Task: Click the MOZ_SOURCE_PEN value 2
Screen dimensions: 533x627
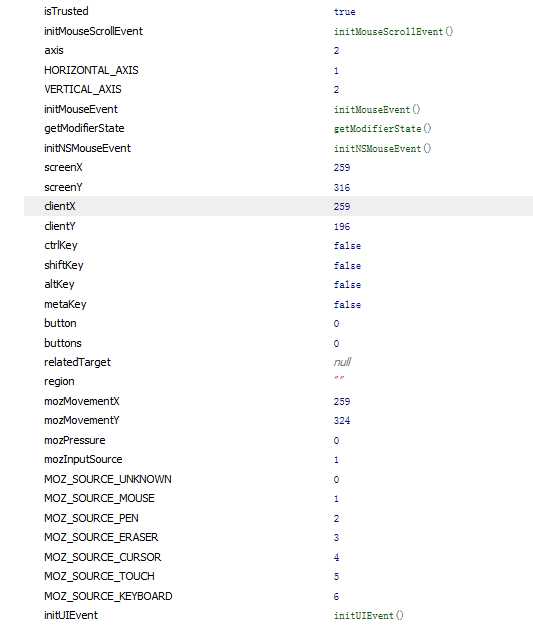Action: (x=336, y=519)
